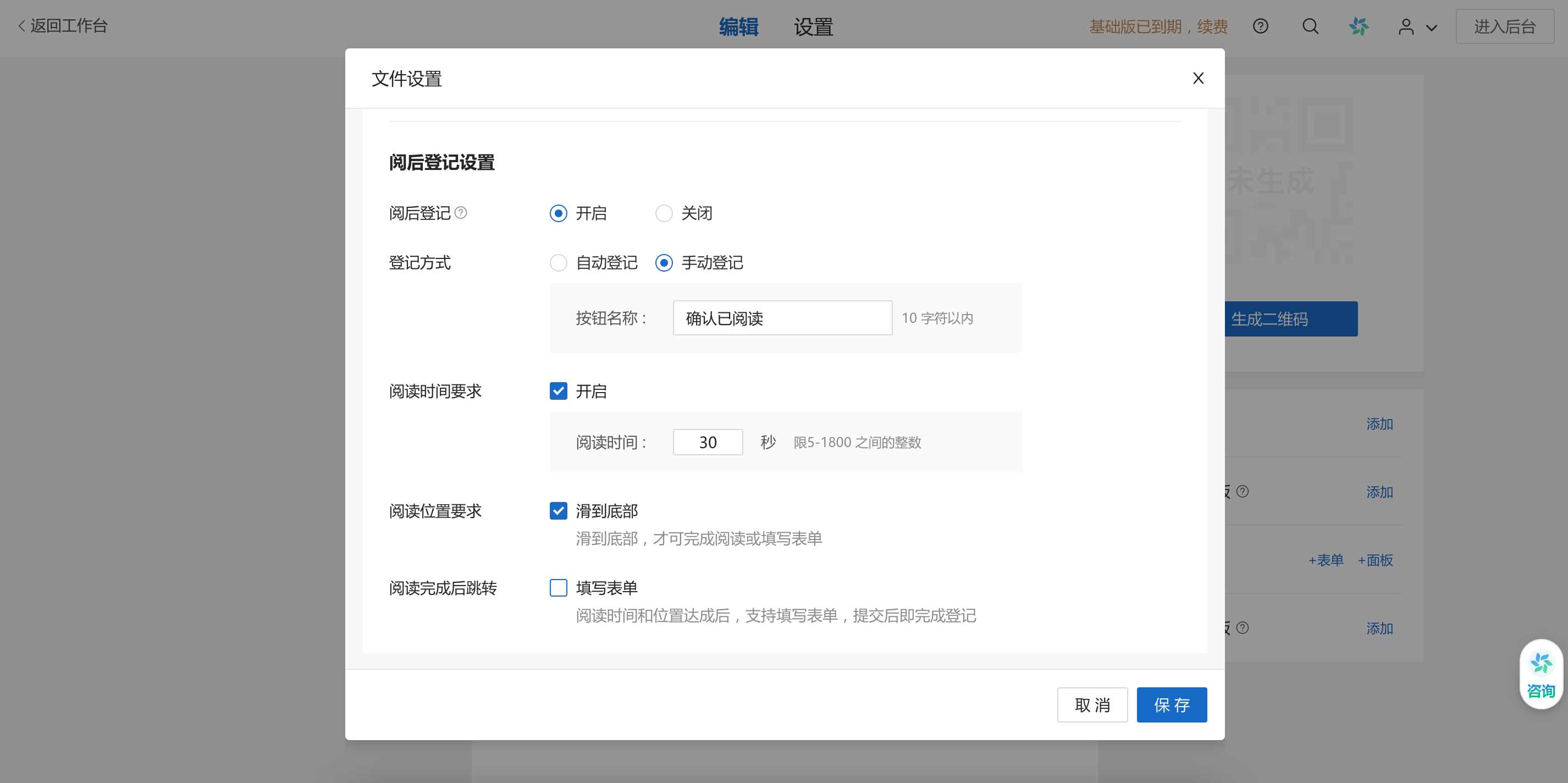Click the 取消 button
This screenshot has width=1568, height=783.
pos(1092,705)
